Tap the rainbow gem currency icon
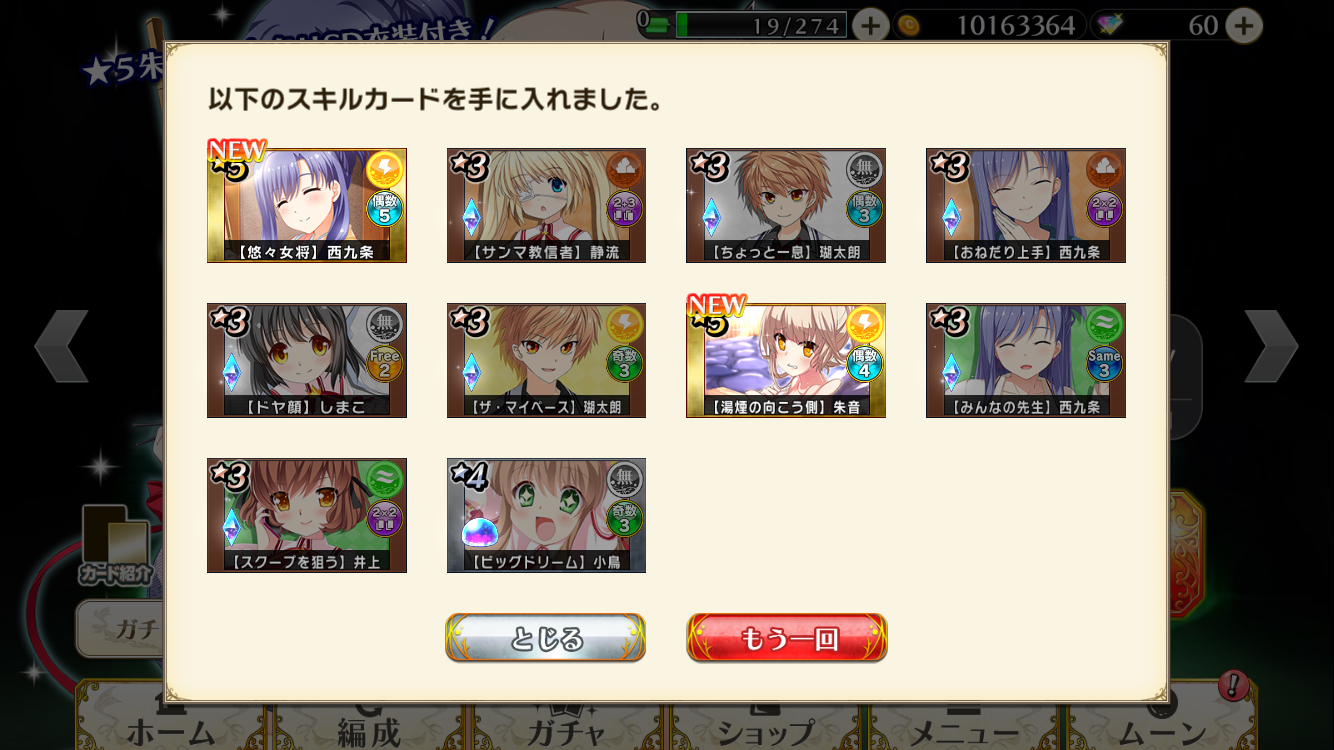Image resolution: width=1334 pixels, height=750 pixels. tap(1108, 25)
